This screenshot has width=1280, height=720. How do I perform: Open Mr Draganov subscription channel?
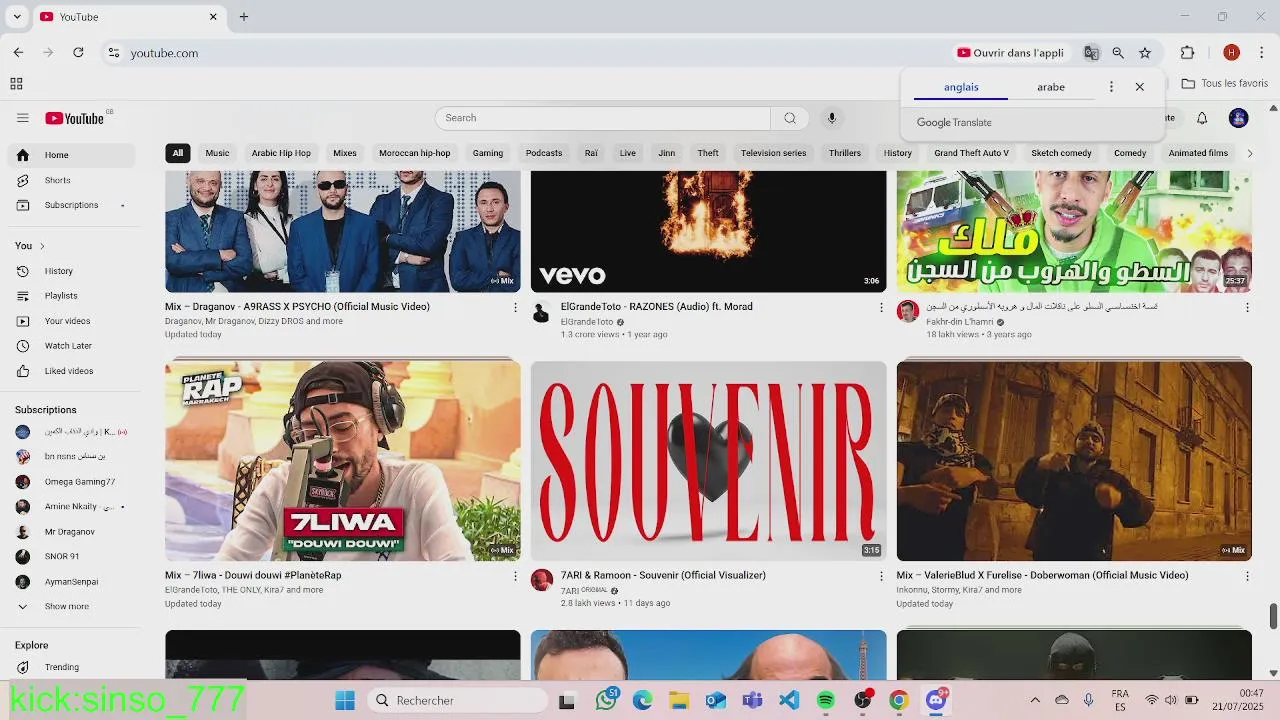pos(70,532)
